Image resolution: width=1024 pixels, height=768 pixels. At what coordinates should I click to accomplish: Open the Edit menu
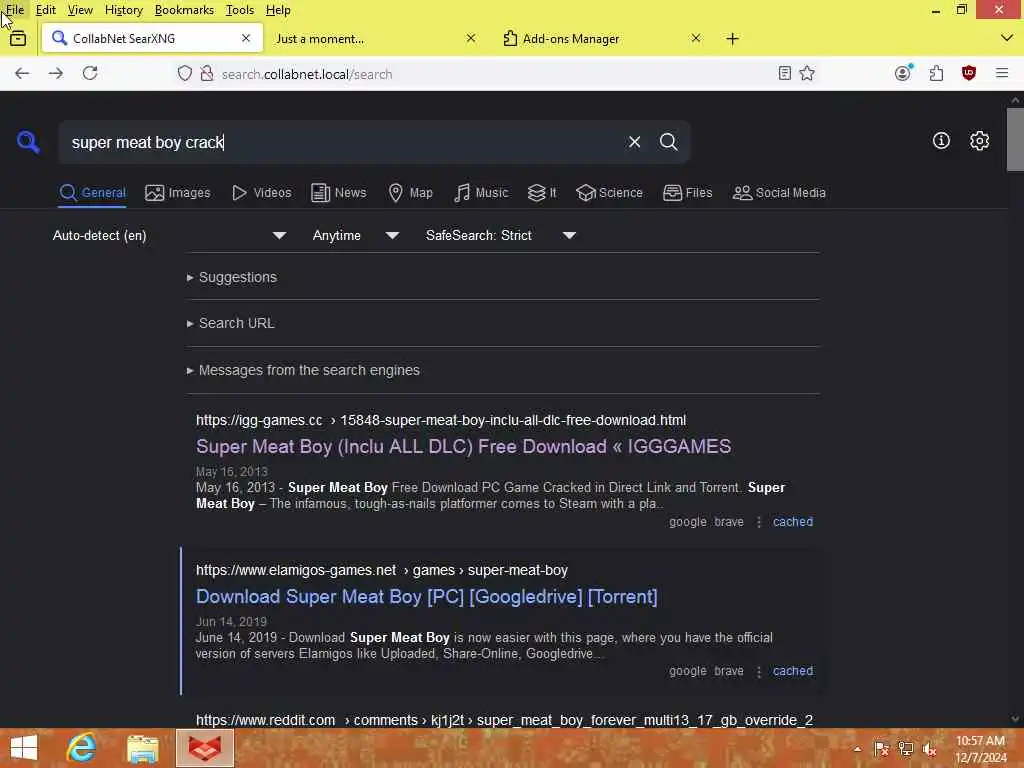click(45, 10)
